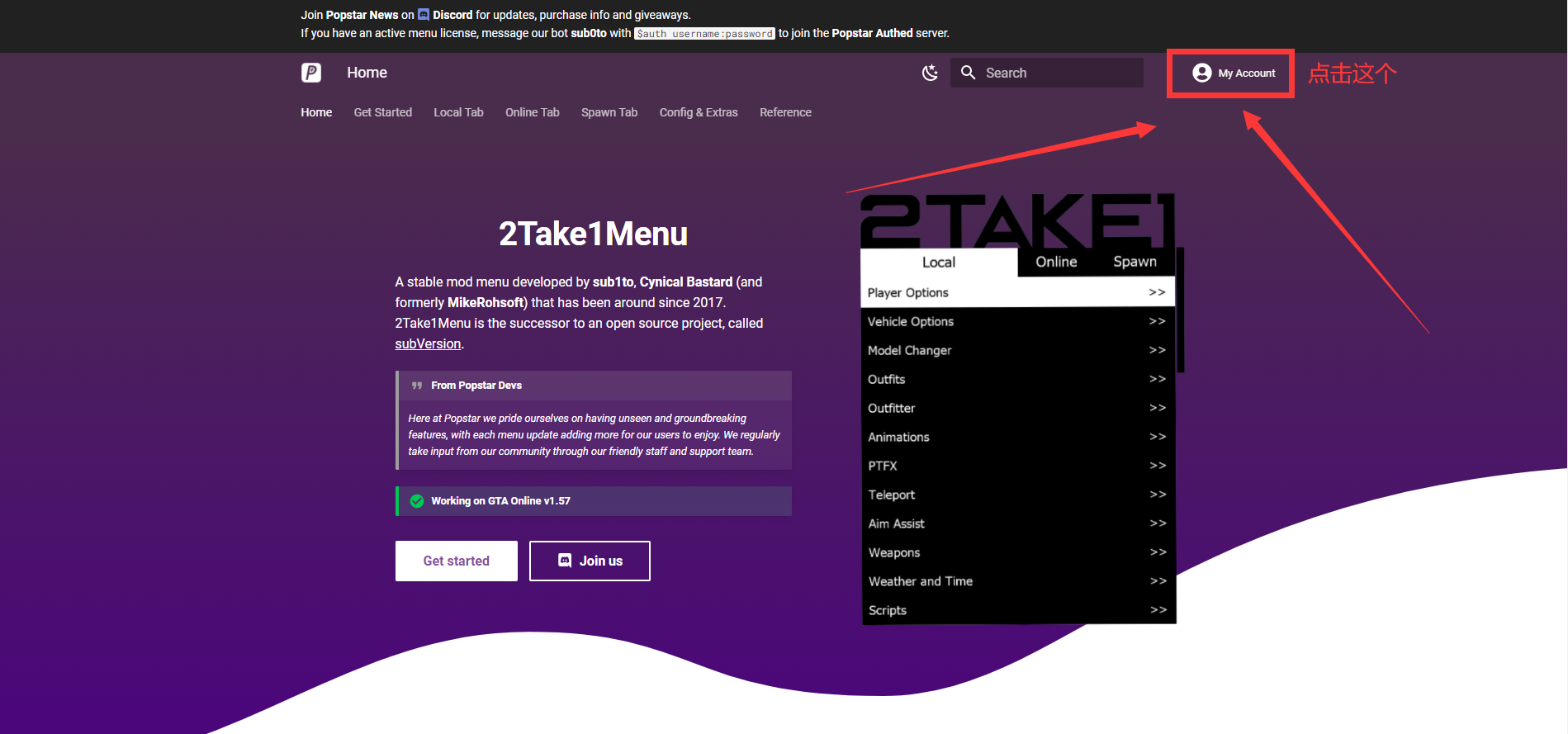Click the search magnifier icon
1568x734 pixels.
click(969, 73)
